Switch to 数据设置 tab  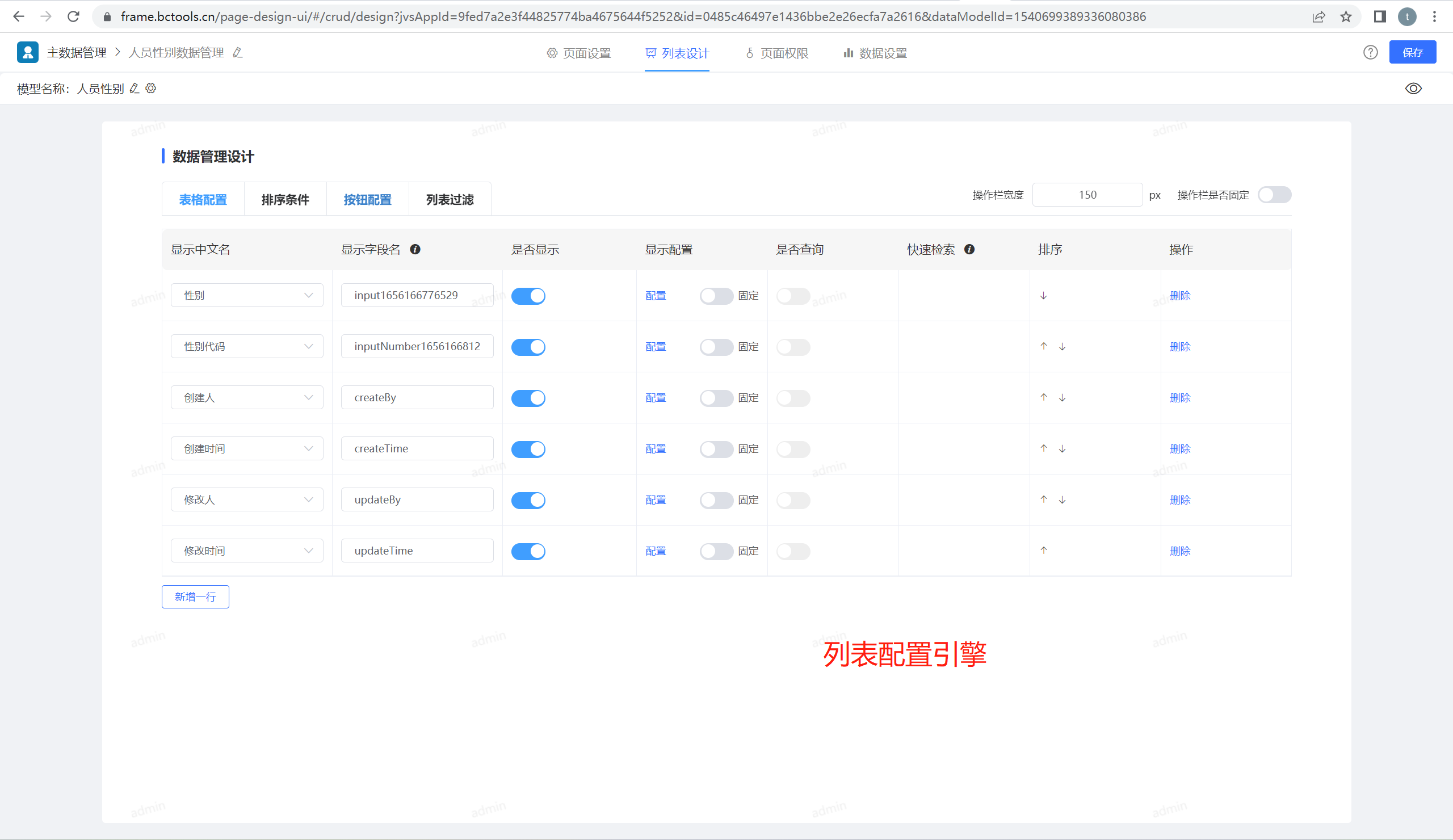(875, 53)
